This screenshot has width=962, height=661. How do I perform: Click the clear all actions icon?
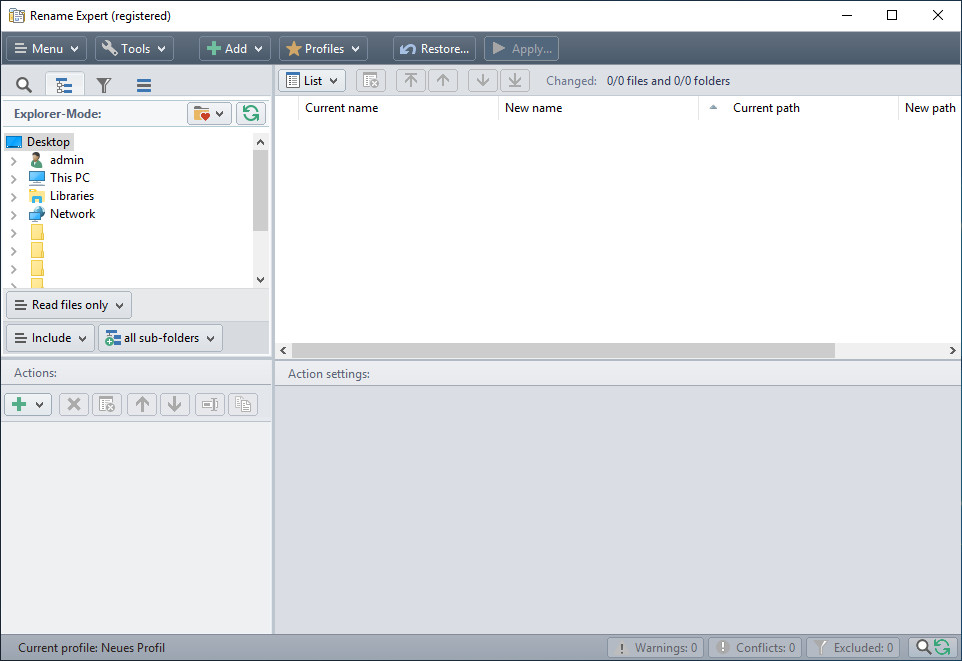[x=107, y=404]
